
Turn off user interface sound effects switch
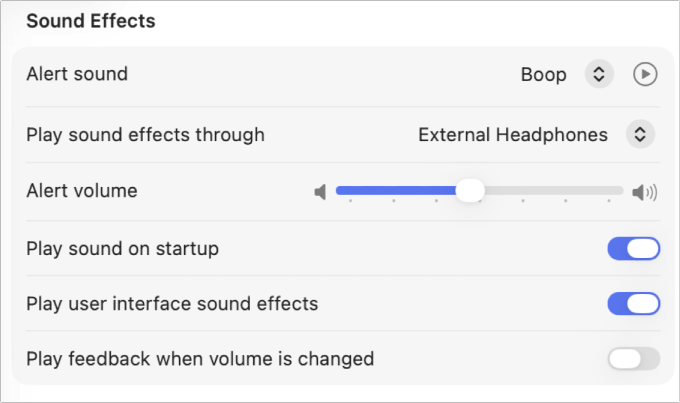pos(634,303)
